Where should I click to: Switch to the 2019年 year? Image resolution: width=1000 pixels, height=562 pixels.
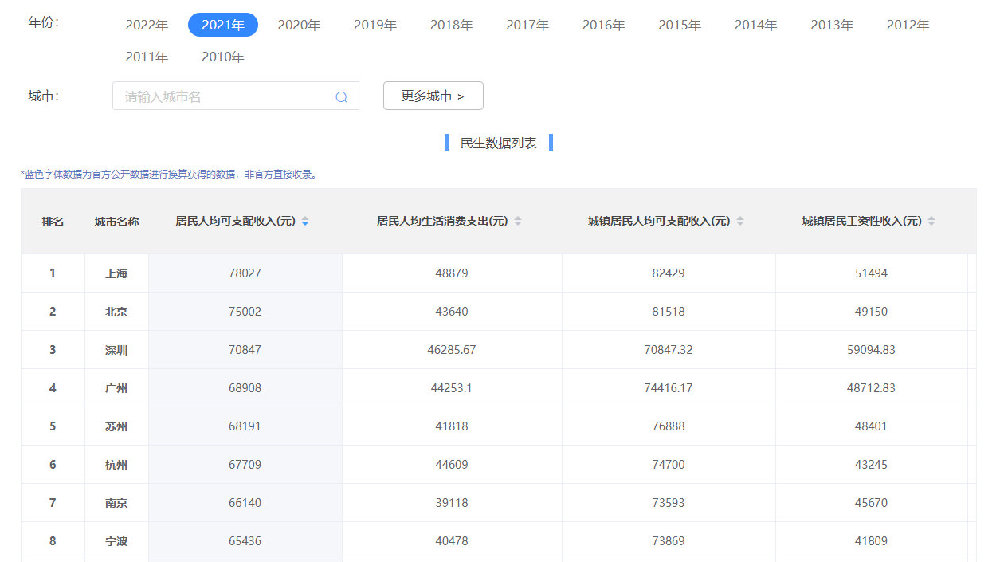375,25
